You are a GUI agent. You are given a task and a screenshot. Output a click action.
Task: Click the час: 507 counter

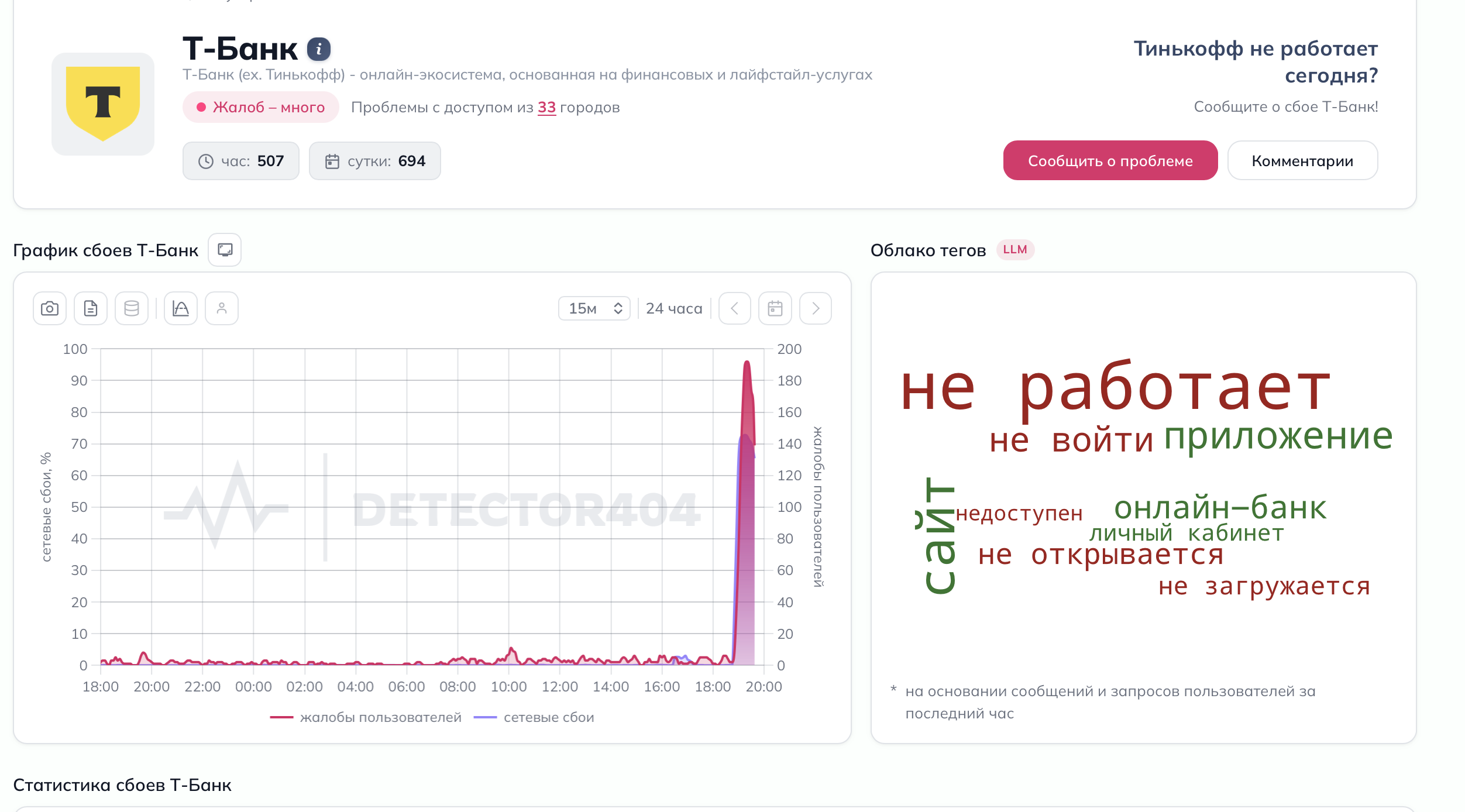(241, 161)
